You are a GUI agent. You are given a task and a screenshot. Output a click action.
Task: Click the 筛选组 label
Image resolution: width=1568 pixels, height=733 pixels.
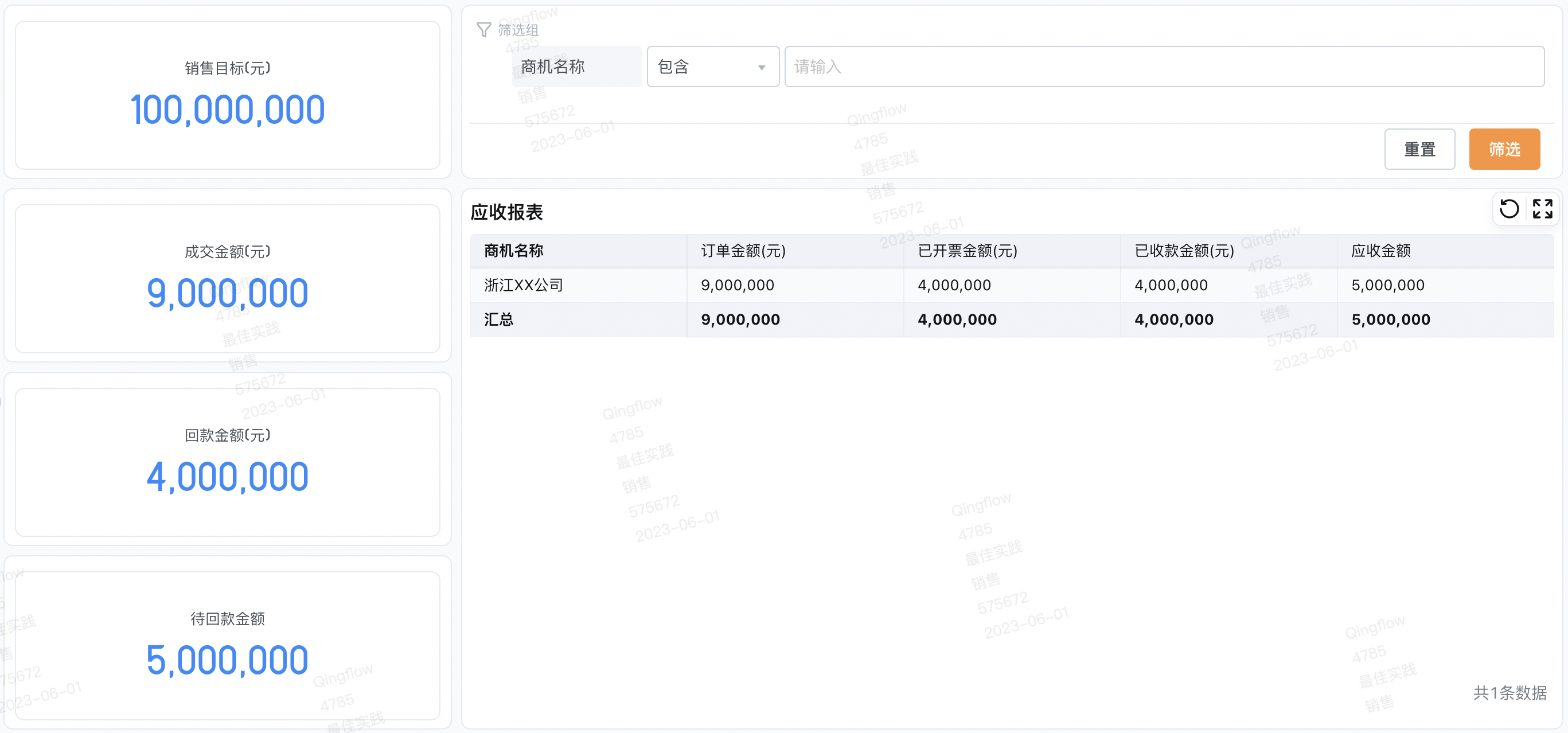pyautogui.click(x=518, y=30)
